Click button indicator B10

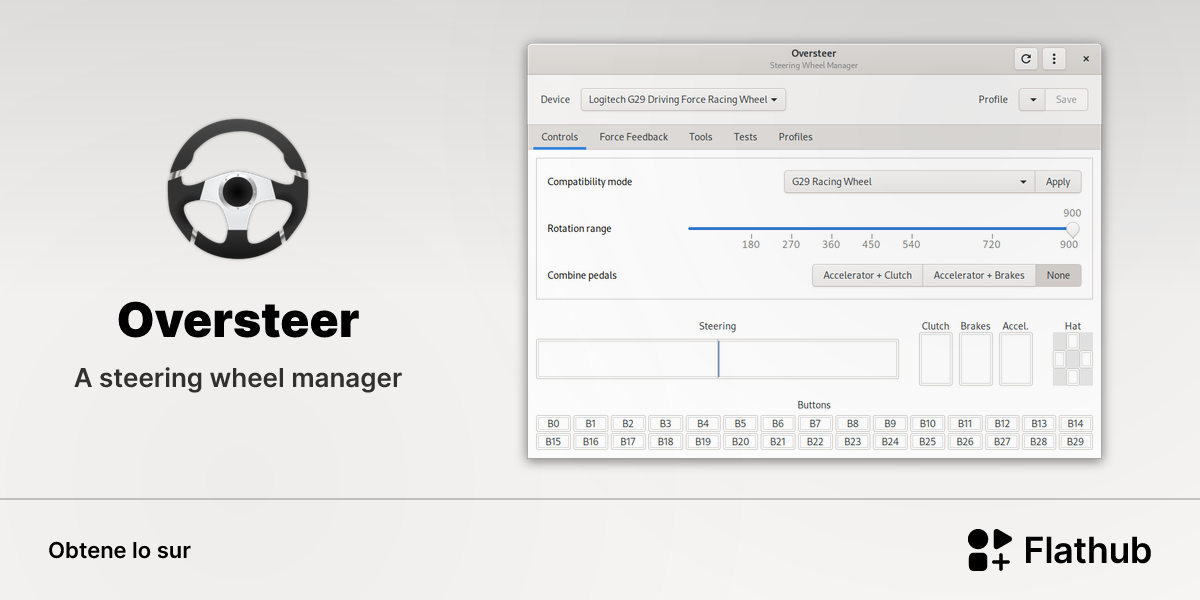(x=927, y=424)
